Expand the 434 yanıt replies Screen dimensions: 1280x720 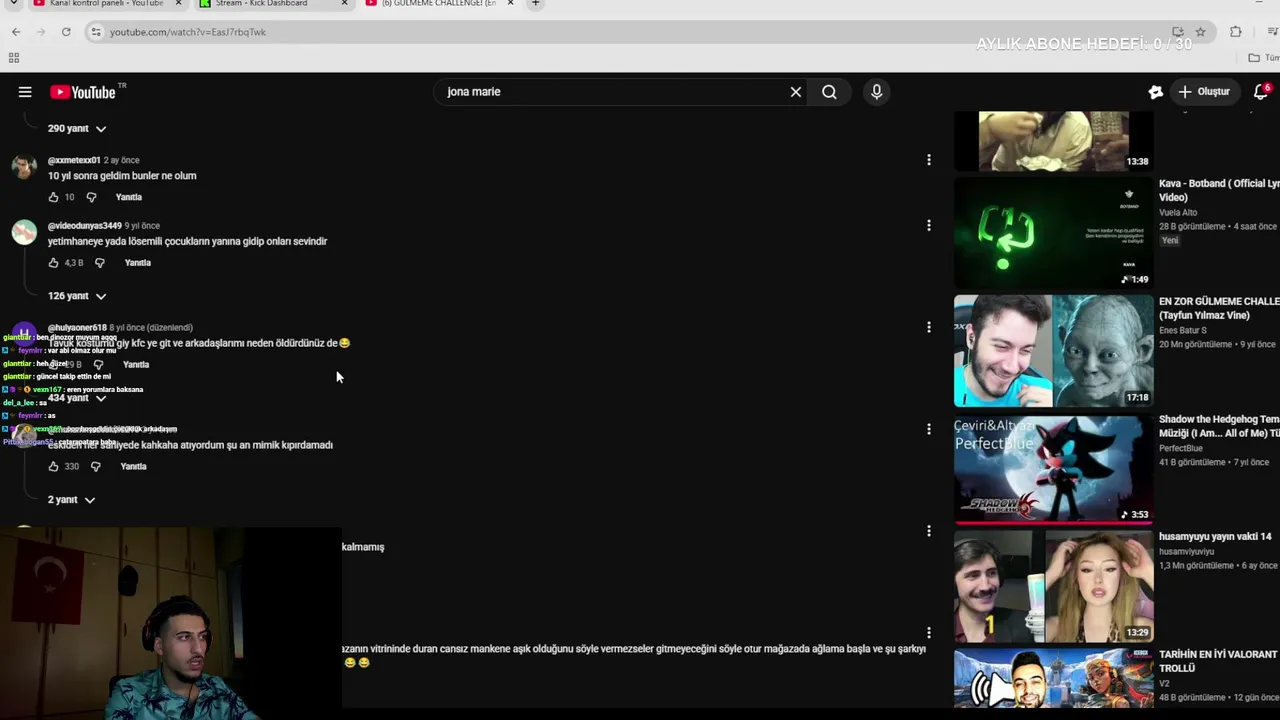point(77,398)
